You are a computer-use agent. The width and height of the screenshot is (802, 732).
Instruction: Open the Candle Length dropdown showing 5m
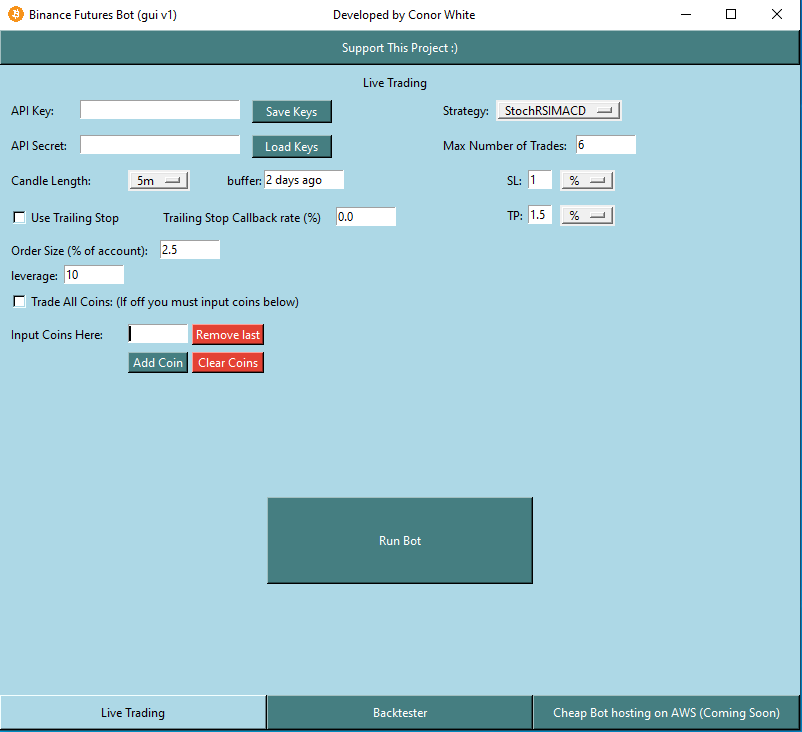pyautogui.click(x=159, y=181)
